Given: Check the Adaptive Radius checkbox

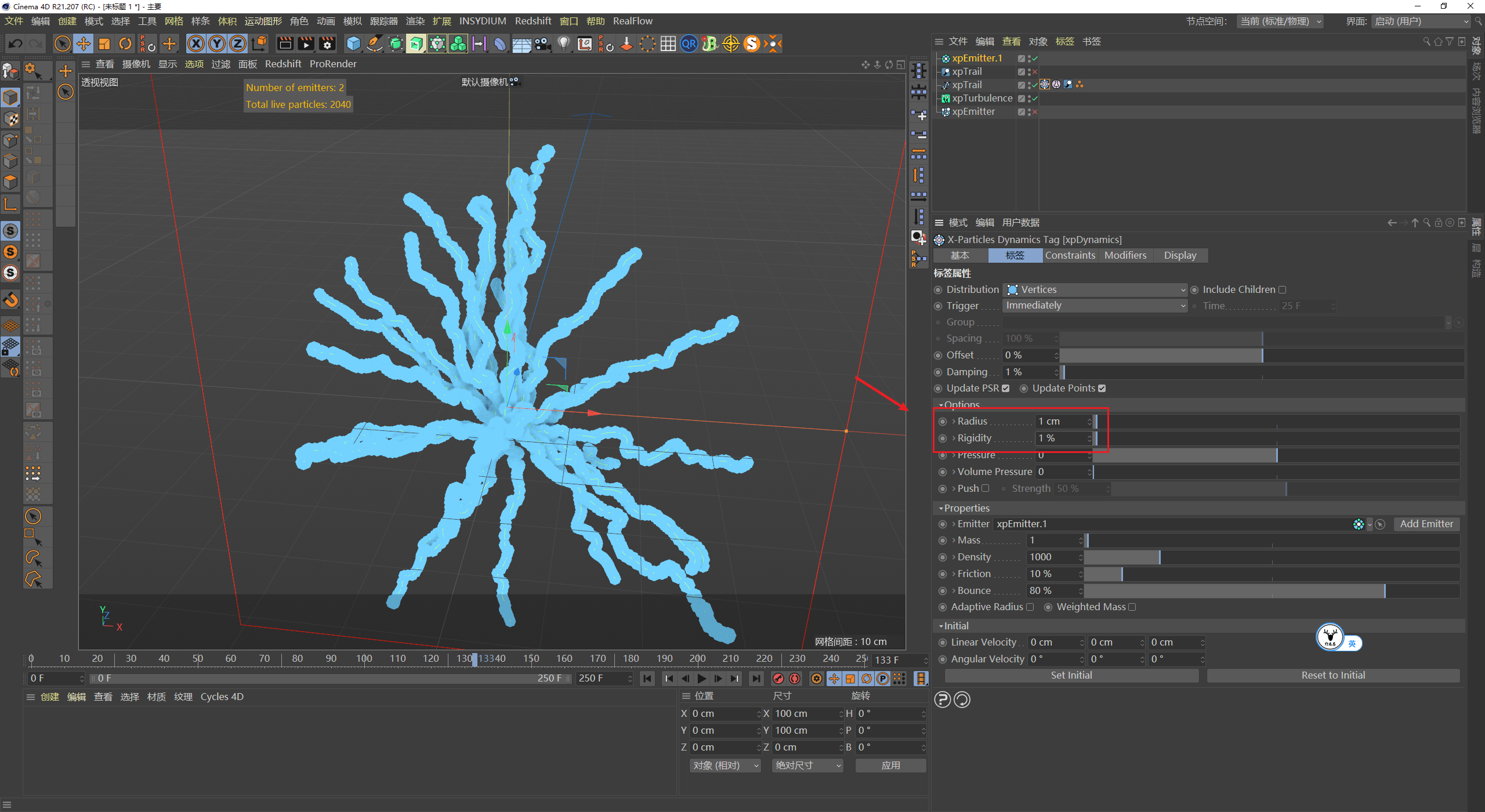Looking at the screenshot, I should click(1031, 607).
